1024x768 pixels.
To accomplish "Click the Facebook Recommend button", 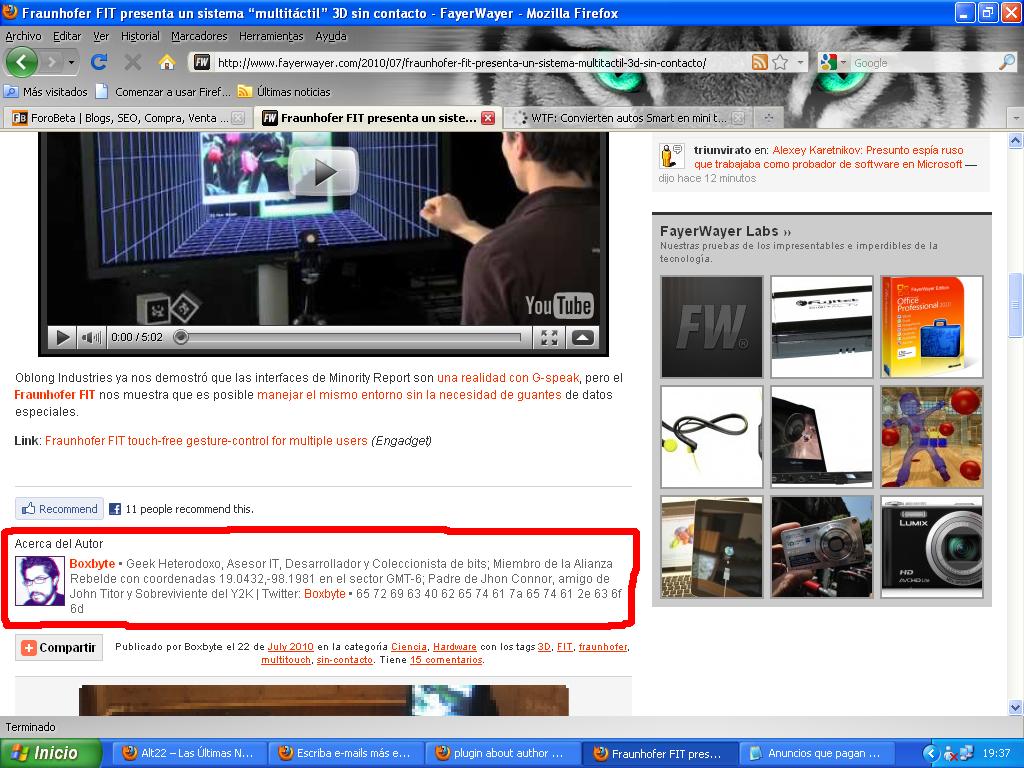I will (x=59, y=509).
